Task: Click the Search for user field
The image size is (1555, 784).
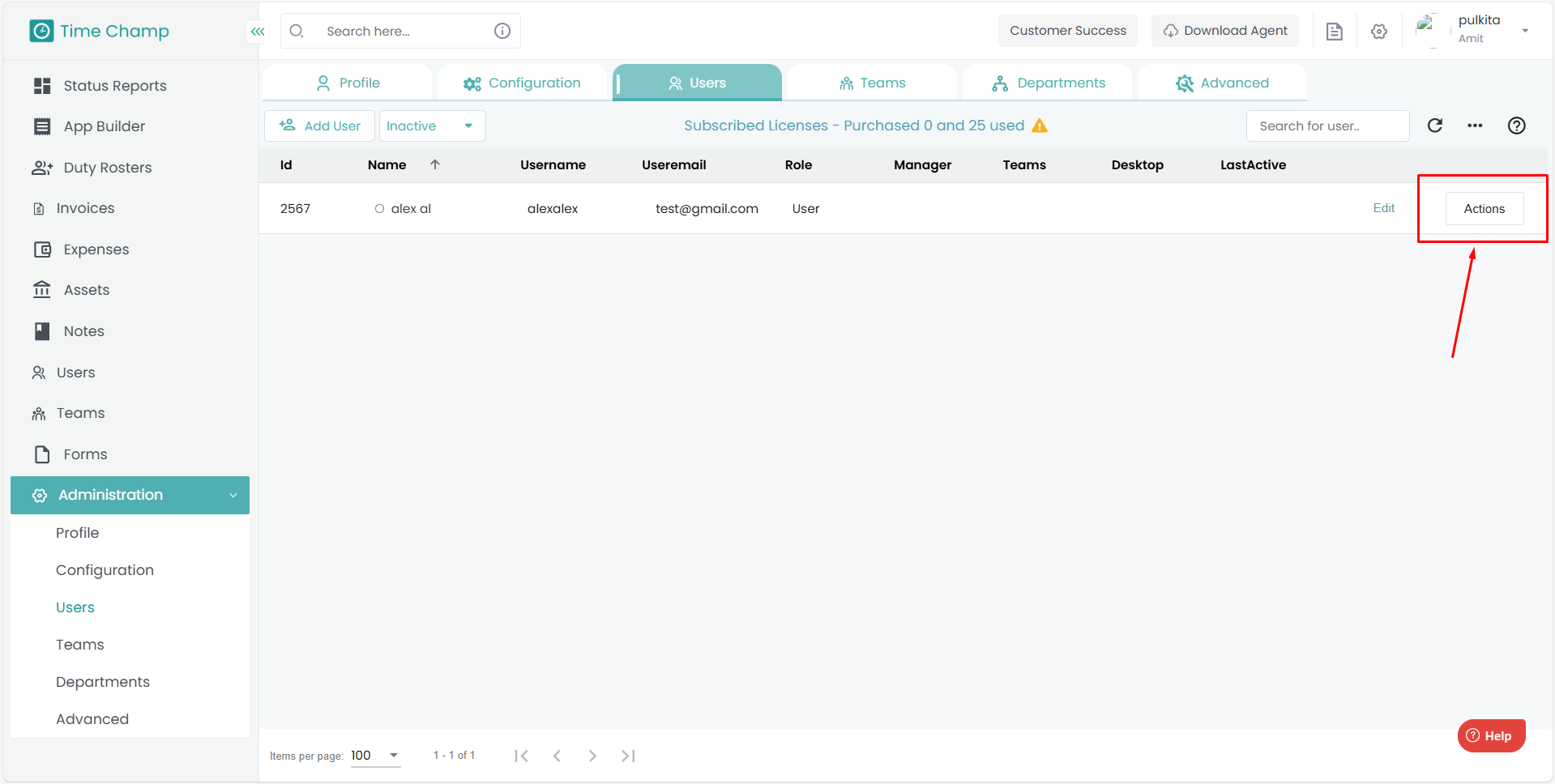Action: pyautogui.click(x=1328, y=126)
